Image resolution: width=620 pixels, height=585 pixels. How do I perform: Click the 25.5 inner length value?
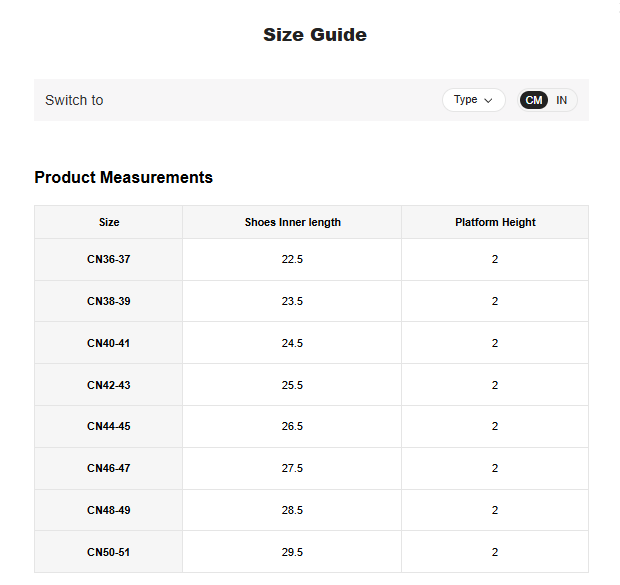click(x=292, y=385)
